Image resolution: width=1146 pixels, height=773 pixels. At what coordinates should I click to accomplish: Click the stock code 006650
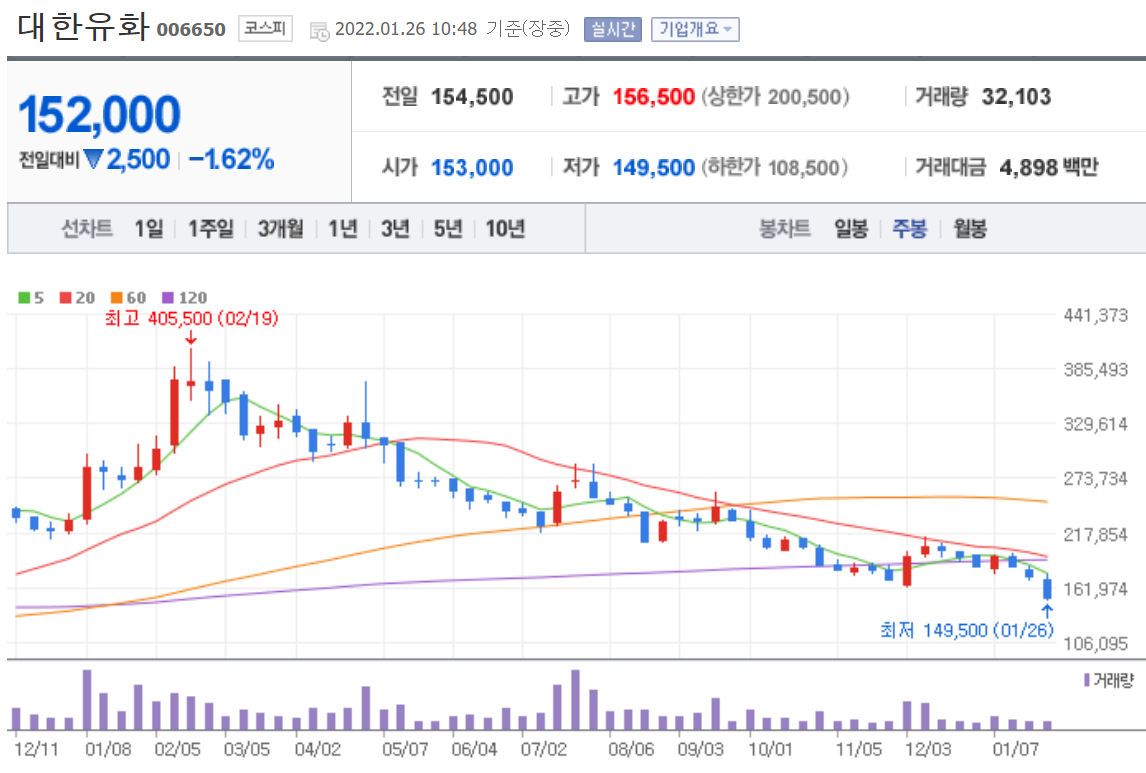pos(191,29)
